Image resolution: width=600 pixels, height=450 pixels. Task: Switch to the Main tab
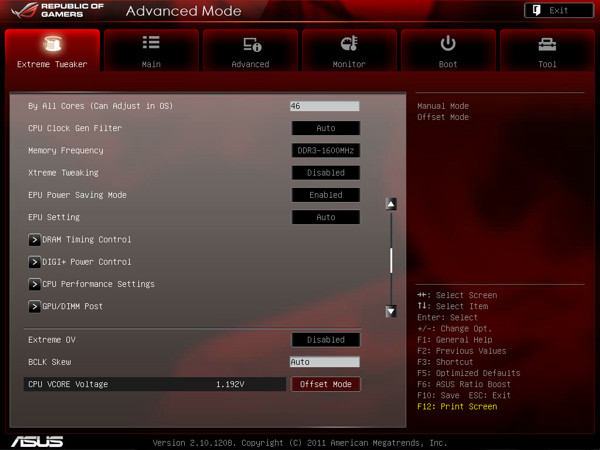151,50
